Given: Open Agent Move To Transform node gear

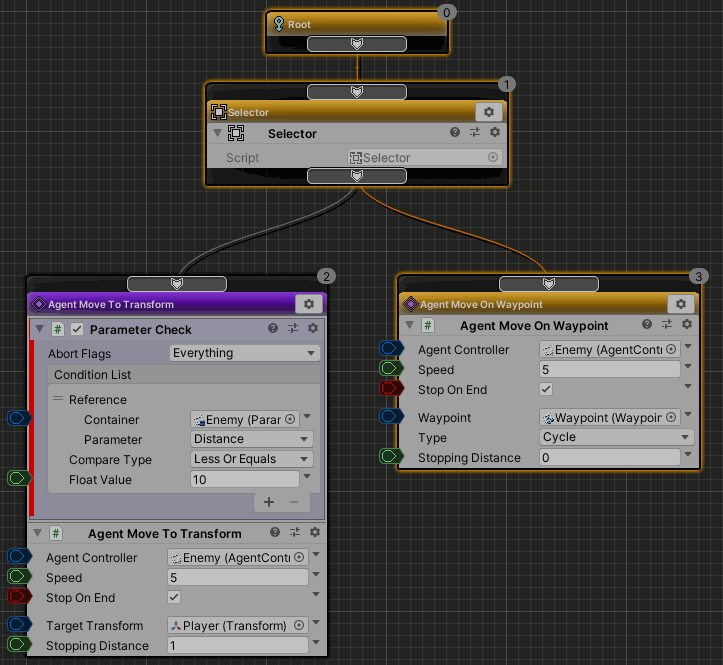Looking at the screenshot, I should pos(309,304).
